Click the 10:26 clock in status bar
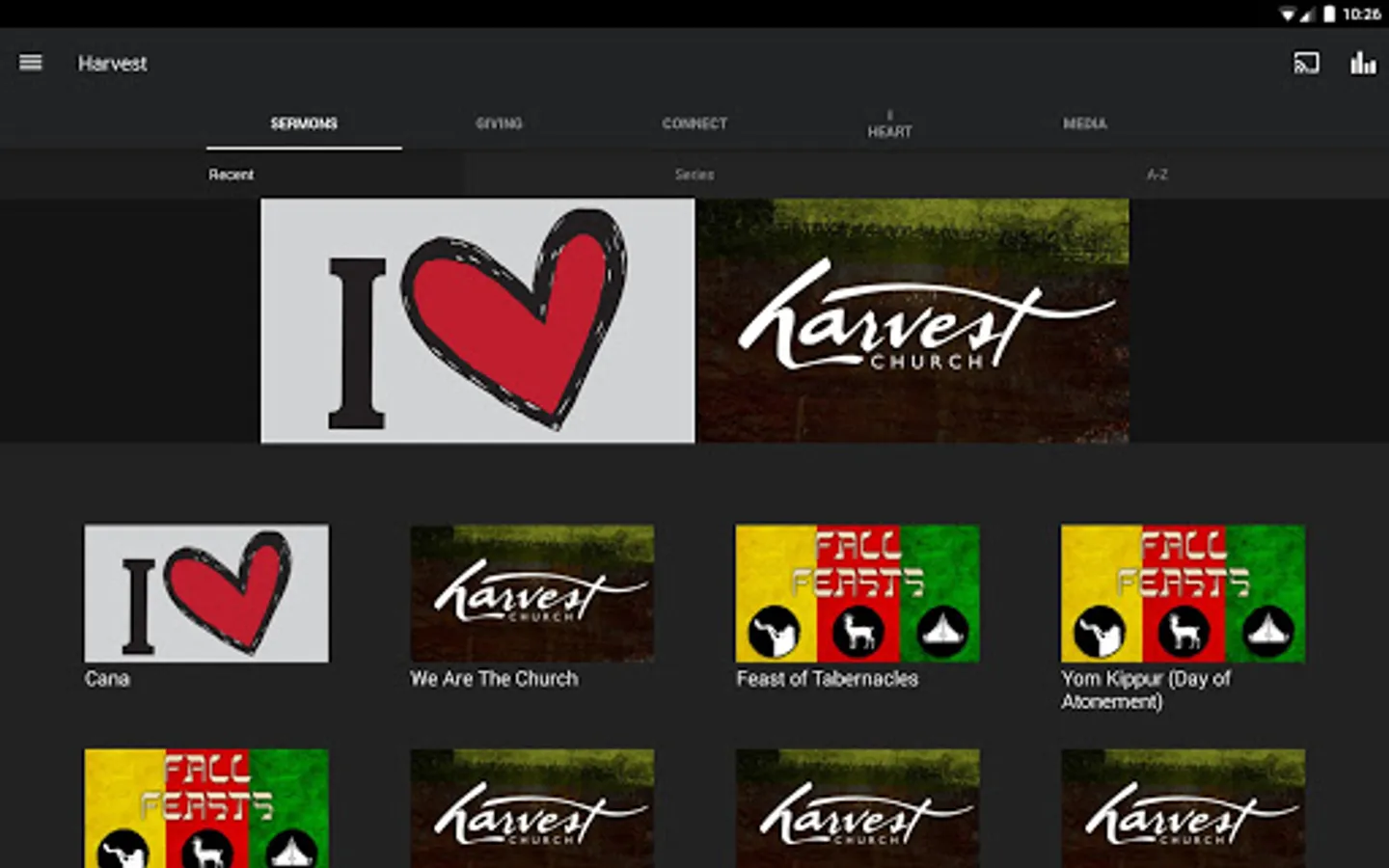 pyautogui.click(x=1362, y=14)
